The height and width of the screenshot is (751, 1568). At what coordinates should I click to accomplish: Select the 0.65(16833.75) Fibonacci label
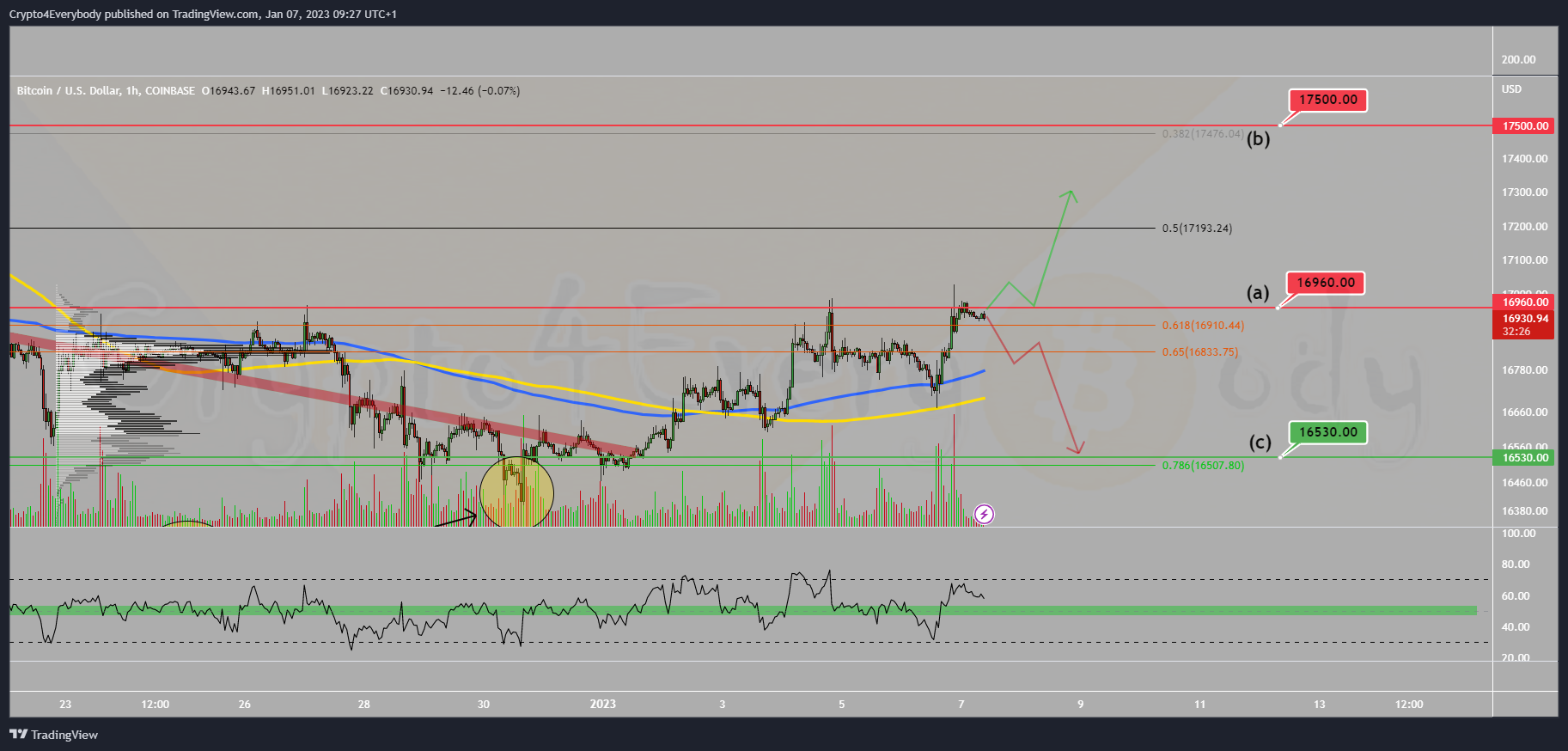[x=1200, y=352]
